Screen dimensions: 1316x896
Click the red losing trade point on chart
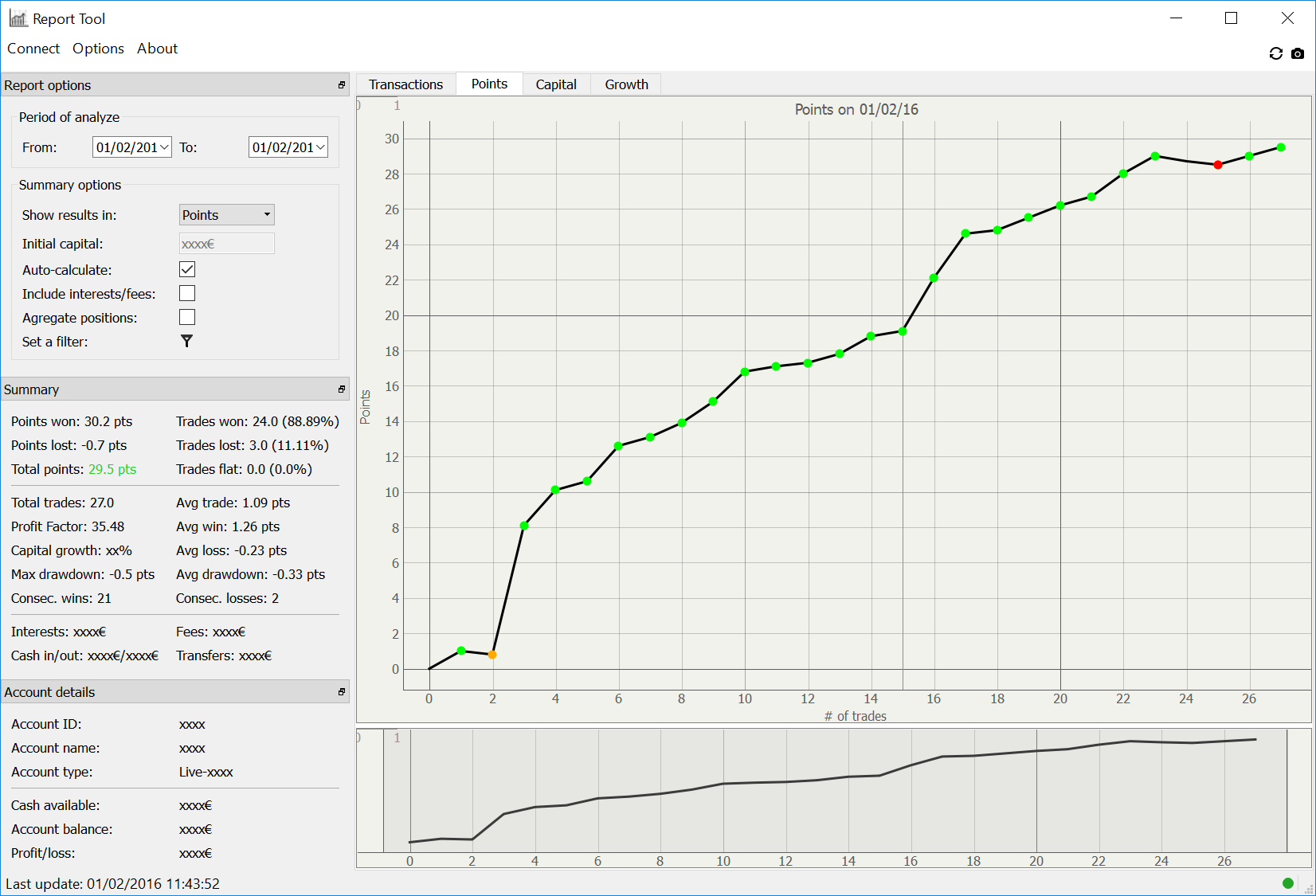[x=1217, y=165]
